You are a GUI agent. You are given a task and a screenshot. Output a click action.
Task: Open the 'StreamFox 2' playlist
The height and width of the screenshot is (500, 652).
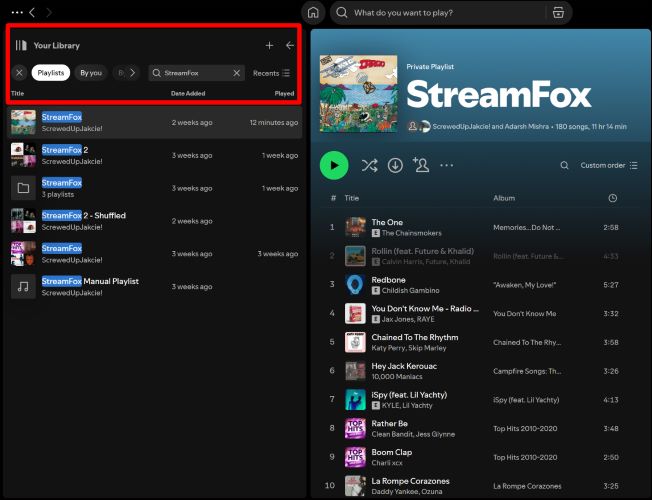(154, 155)
